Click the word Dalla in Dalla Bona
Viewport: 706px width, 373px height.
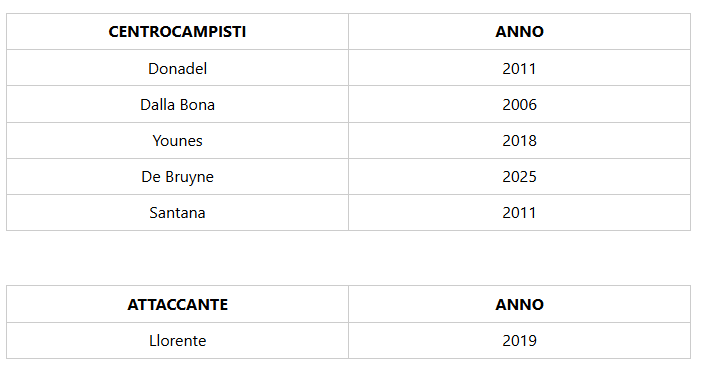pos(157,105)
